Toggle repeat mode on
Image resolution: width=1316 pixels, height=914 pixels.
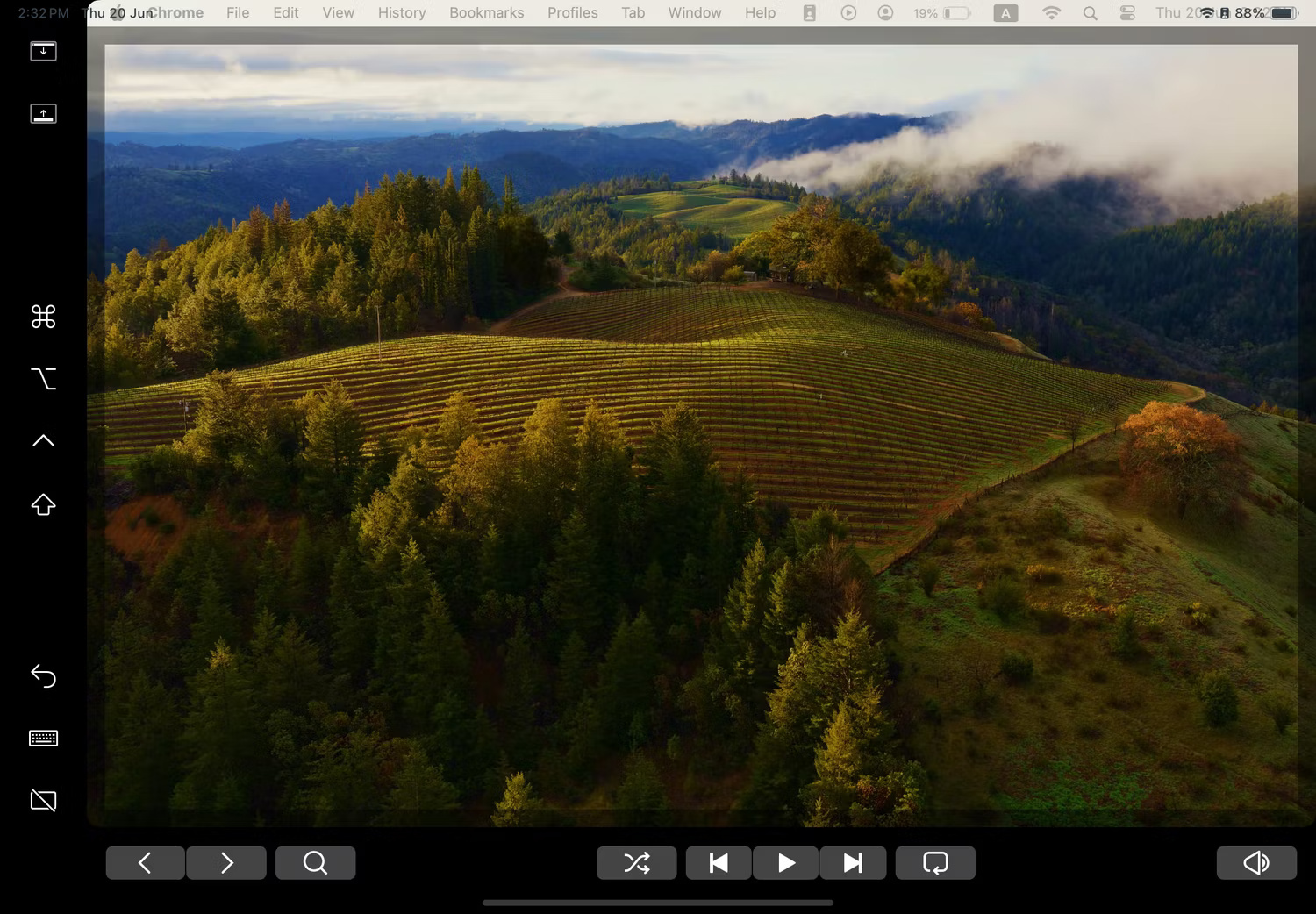[935, 862]
